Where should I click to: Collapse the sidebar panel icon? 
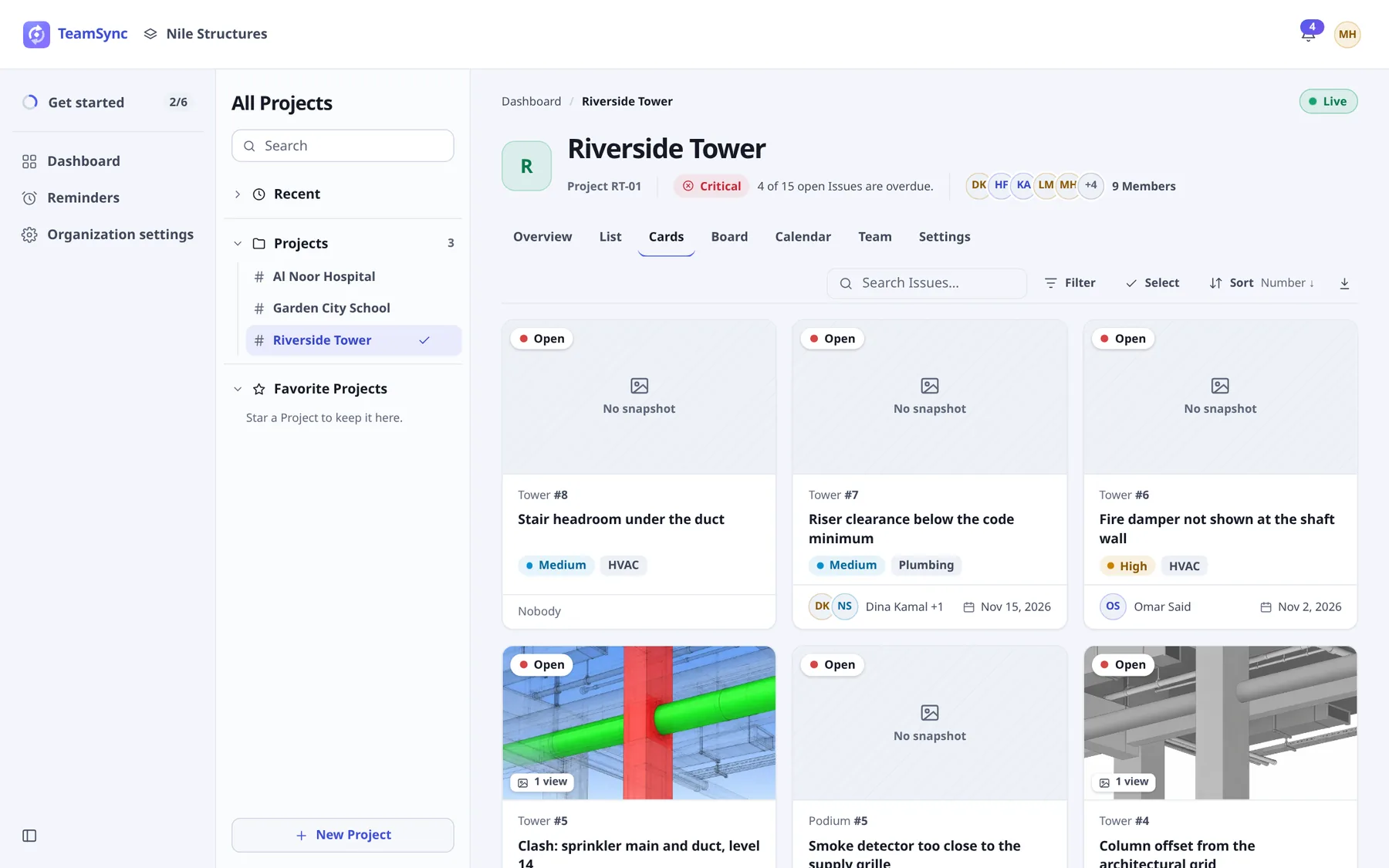(29, 836)
